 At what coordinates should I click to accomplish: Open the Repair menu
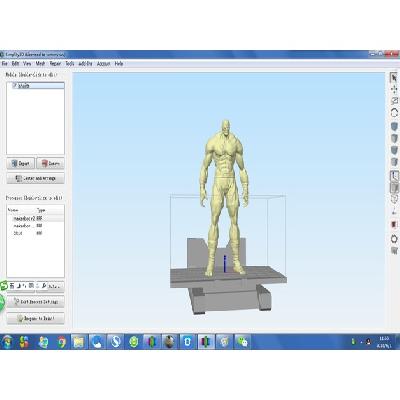coord(55,63)
